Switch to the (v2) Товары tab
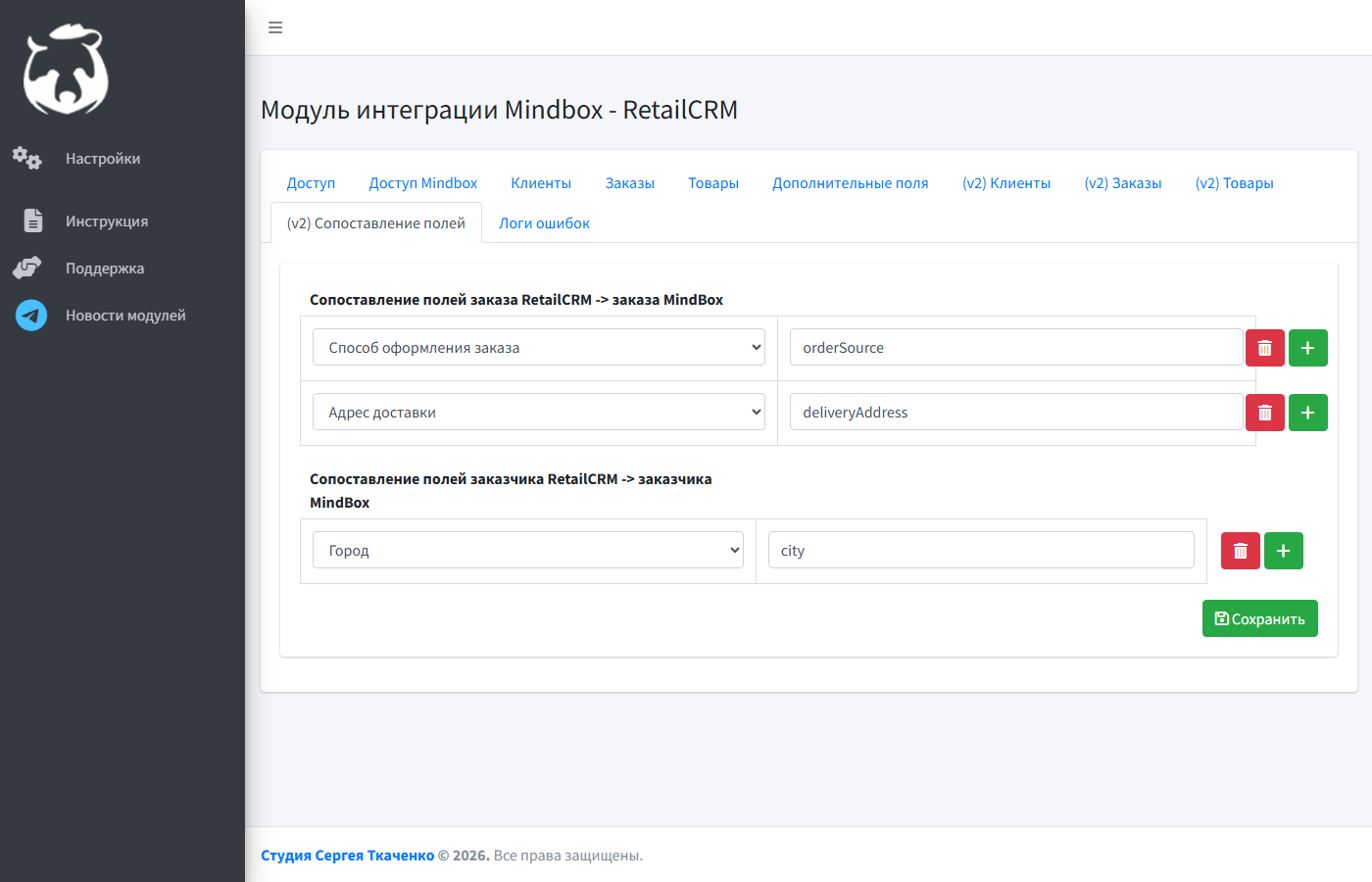 pyautogui.click(x=1235, y=183)
